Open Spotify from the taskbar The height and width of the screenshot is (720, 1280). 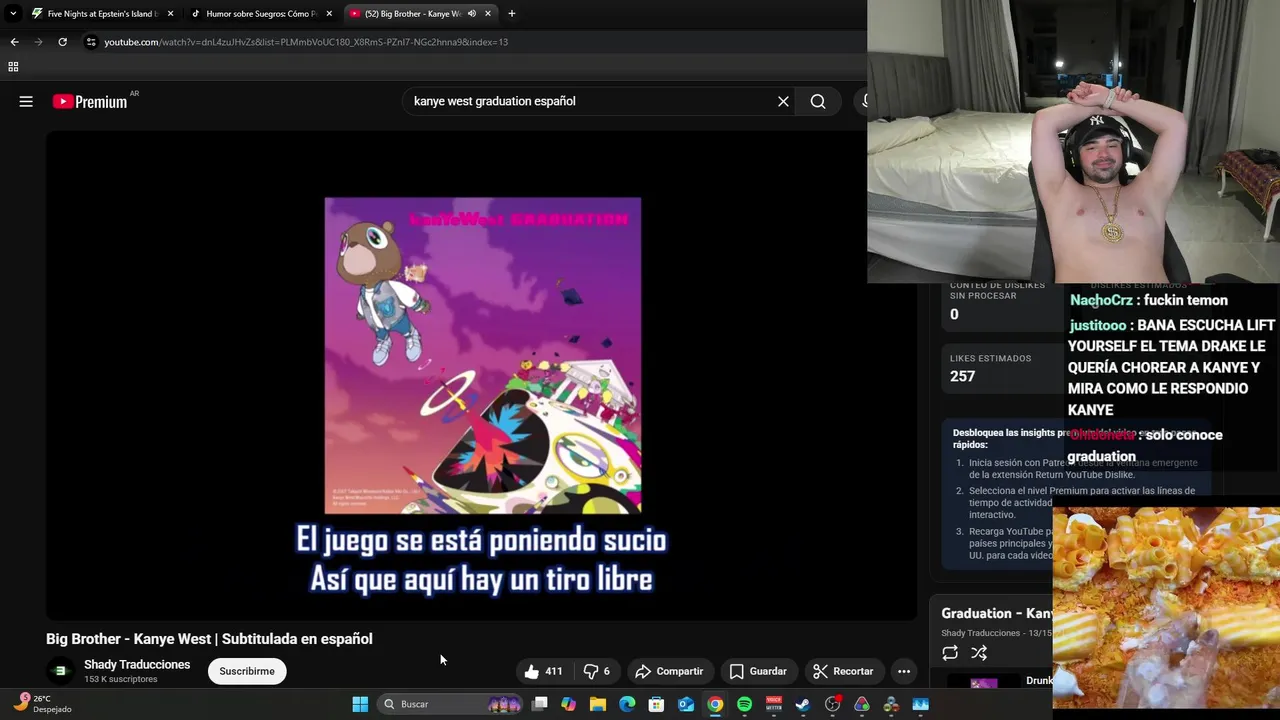(744, 704)
